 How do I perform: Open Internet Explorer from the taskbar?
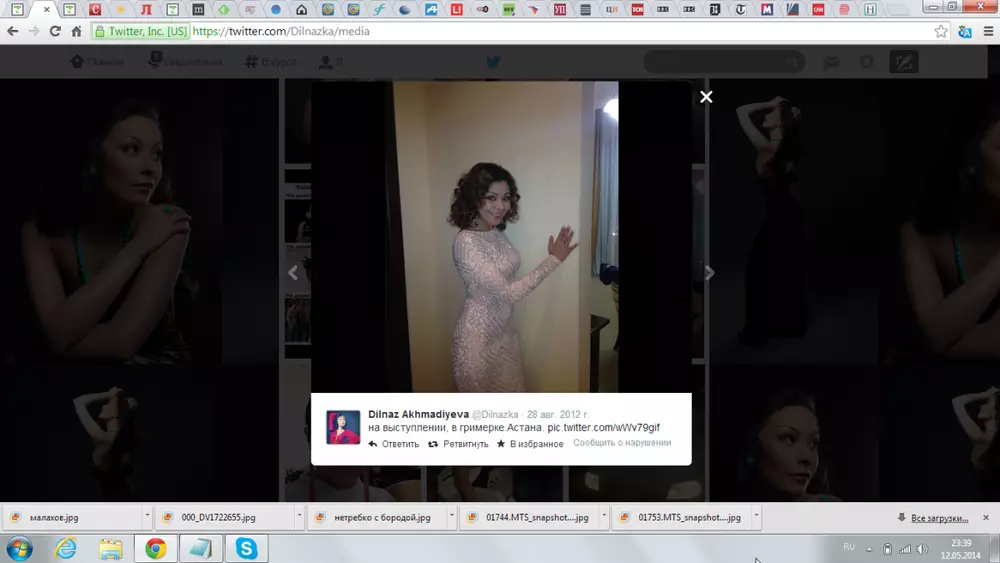(66, 548)
